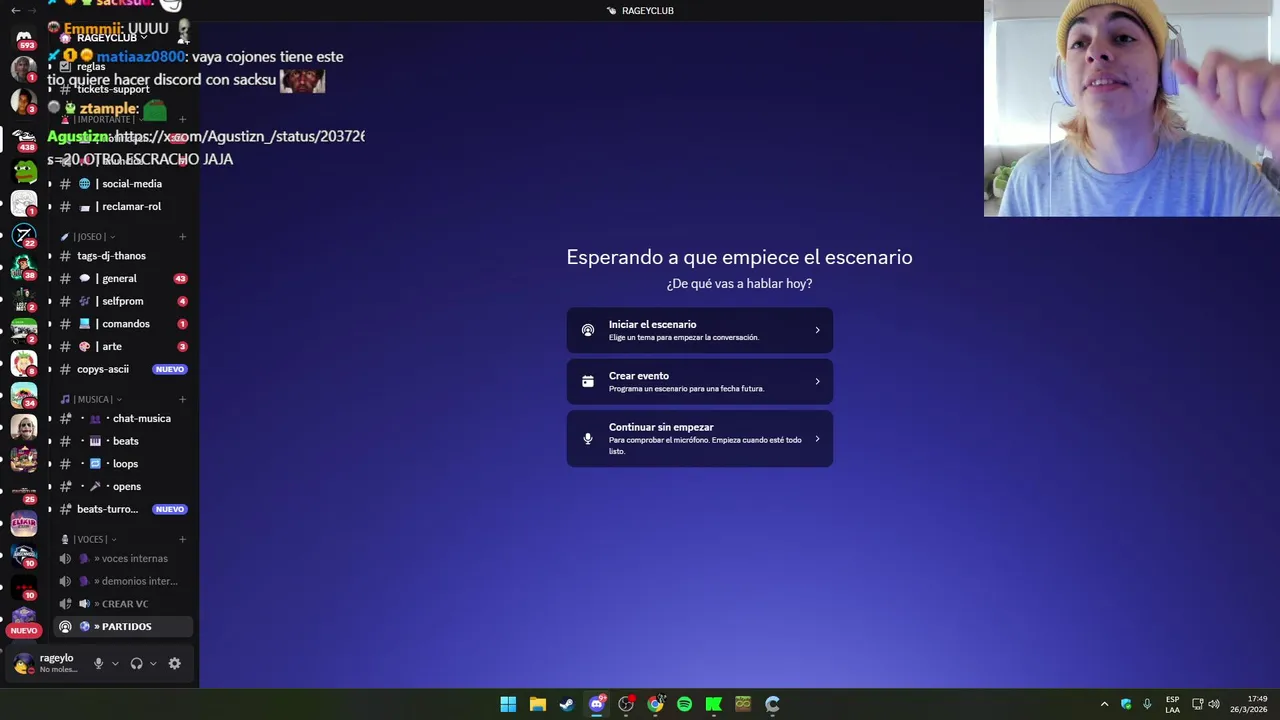
Task: Open Windows Start menu
Action: 508,704
